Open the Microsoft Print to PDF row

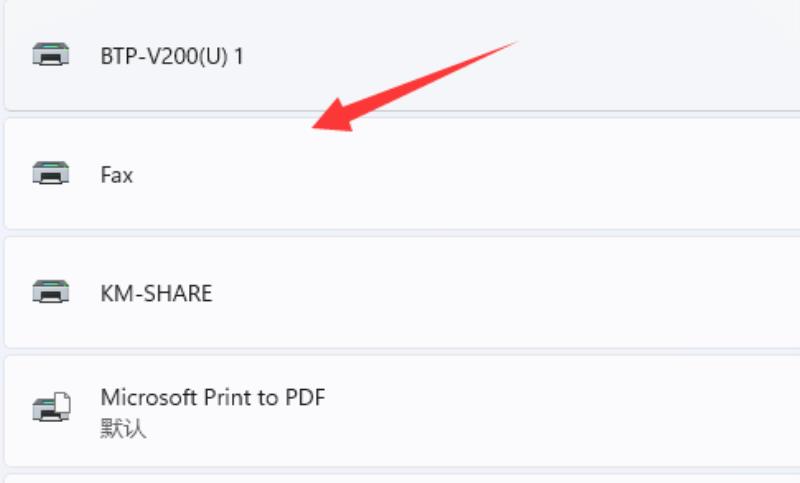(x=402, y=412)
